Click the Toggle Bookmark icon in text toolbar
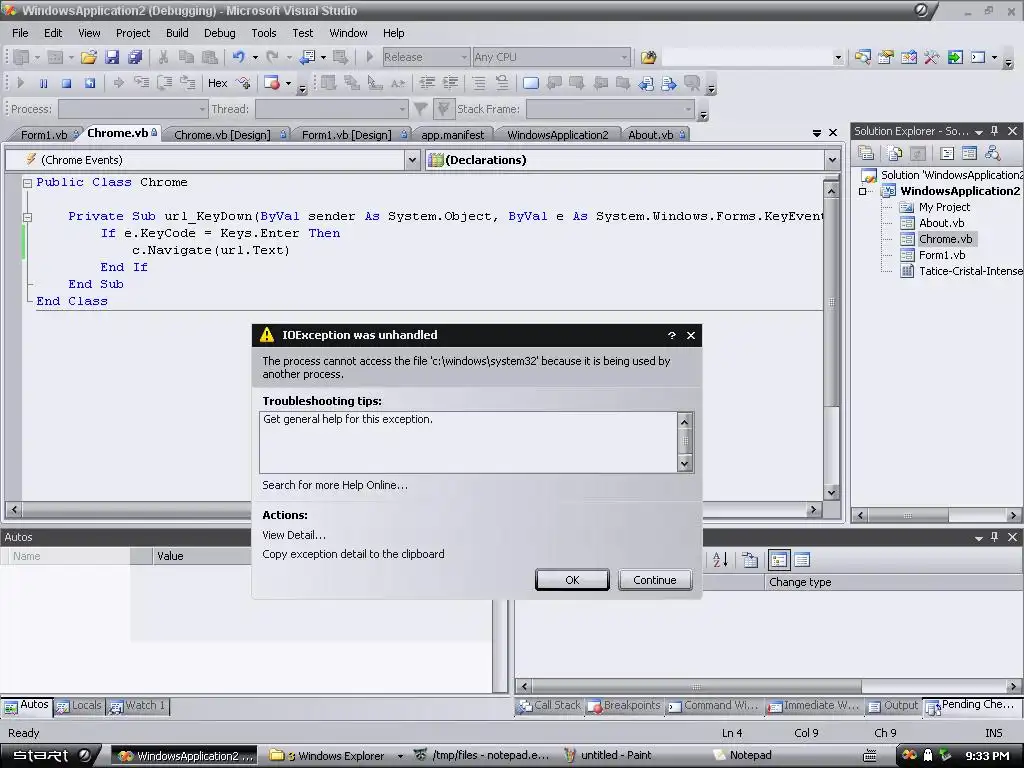Screen dimensions: 1024x768 tap(530, 83)
